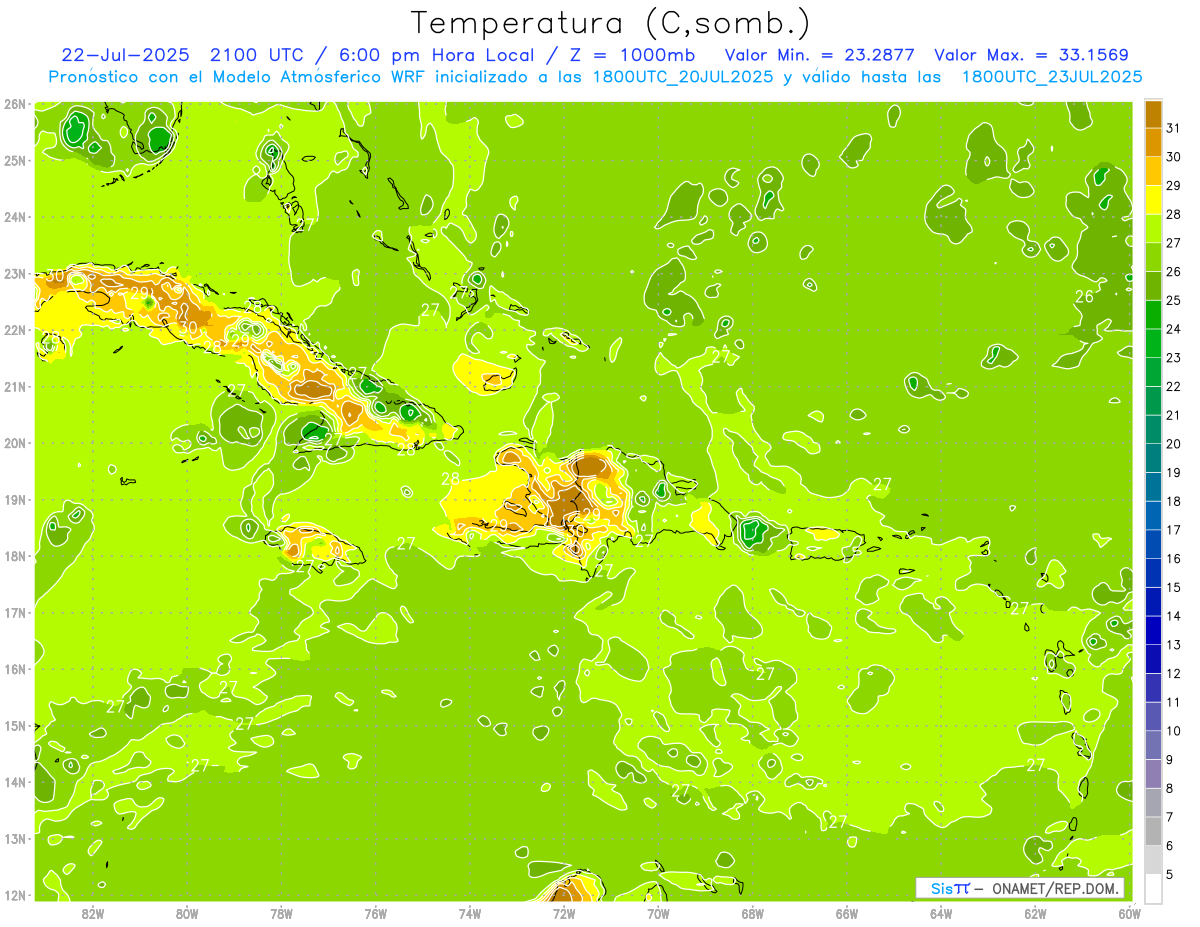Click the 68W longitude axis label
1200x927 pixels.
coord(753,913)
